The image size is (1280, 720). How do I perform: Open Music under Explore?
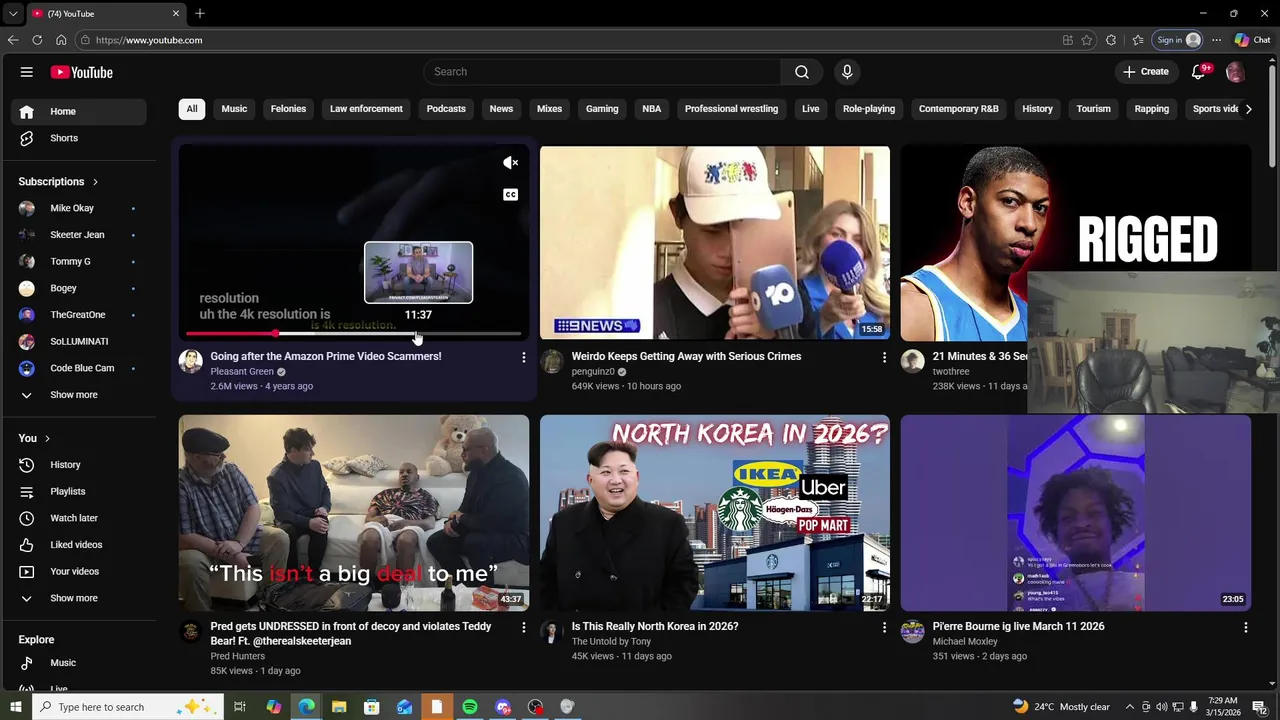(80, 663)
